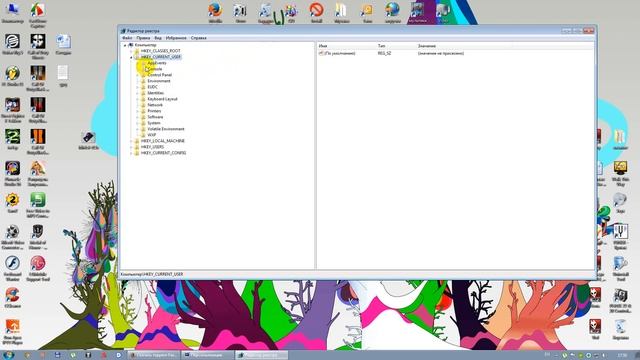The height and width of the screenshot is (360, 640).
Task: Collapse the HKEY_CURRENT_USER arrow
Action: [x=131, y=57]
